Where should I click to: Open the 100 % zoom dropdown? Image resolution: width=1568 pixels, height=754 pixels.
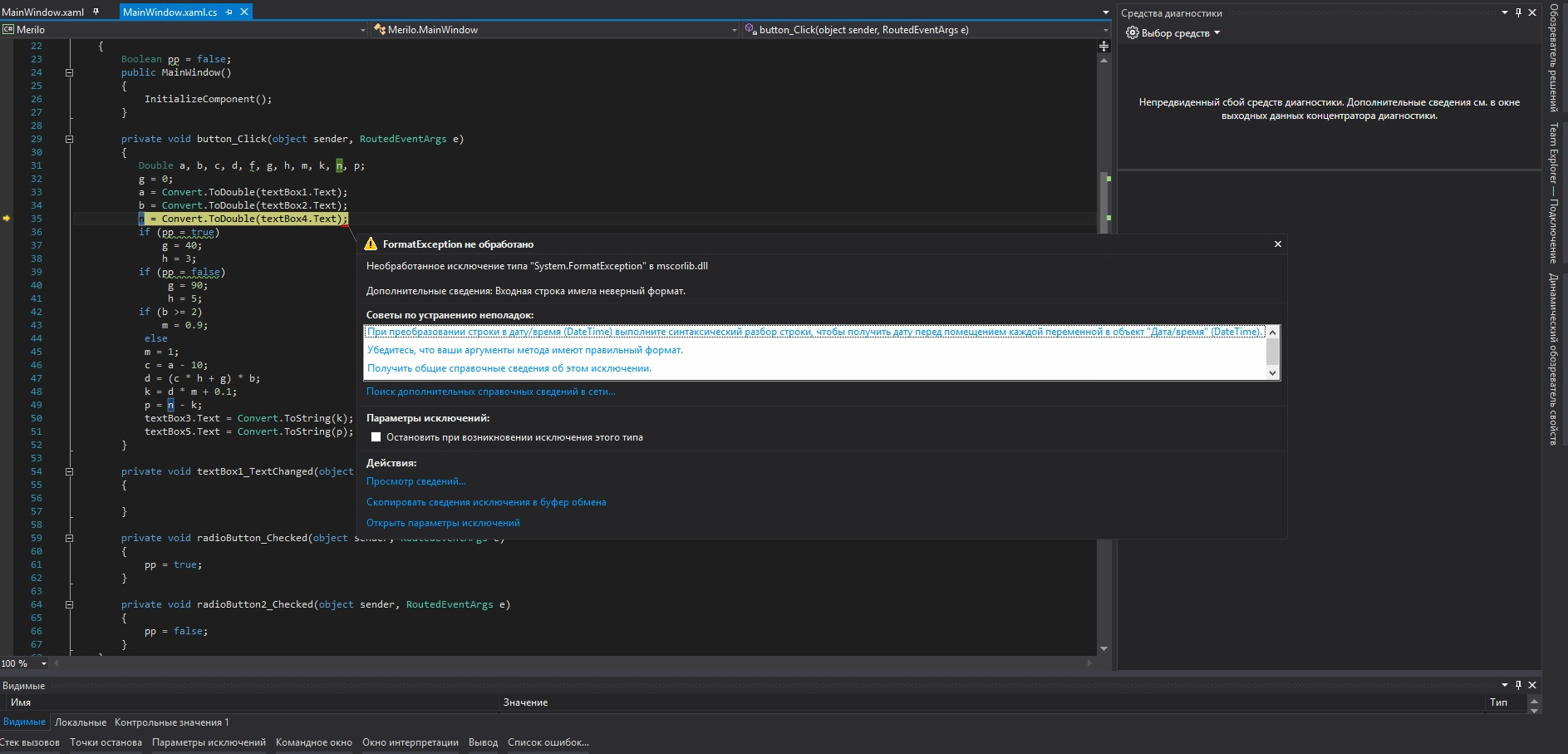[x=44, y=663]
